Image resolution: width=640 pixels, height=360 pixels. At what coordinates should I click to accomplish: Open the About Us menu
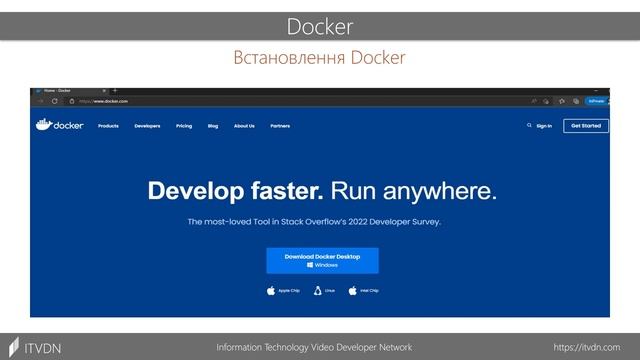(244, 126)
